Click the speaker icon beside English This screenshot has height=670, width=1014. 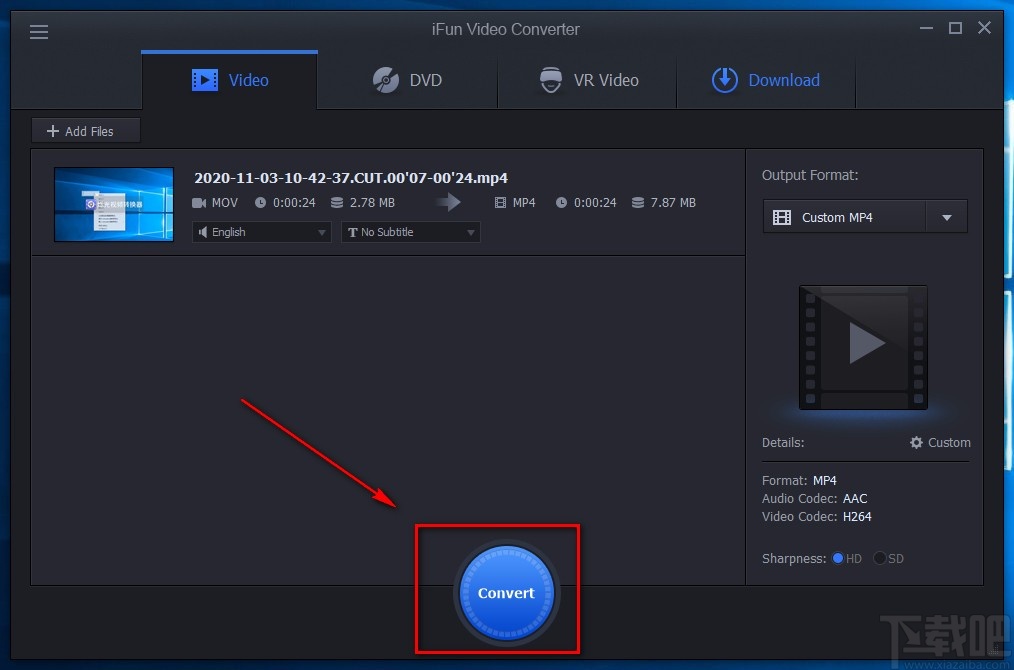point(203,232)
